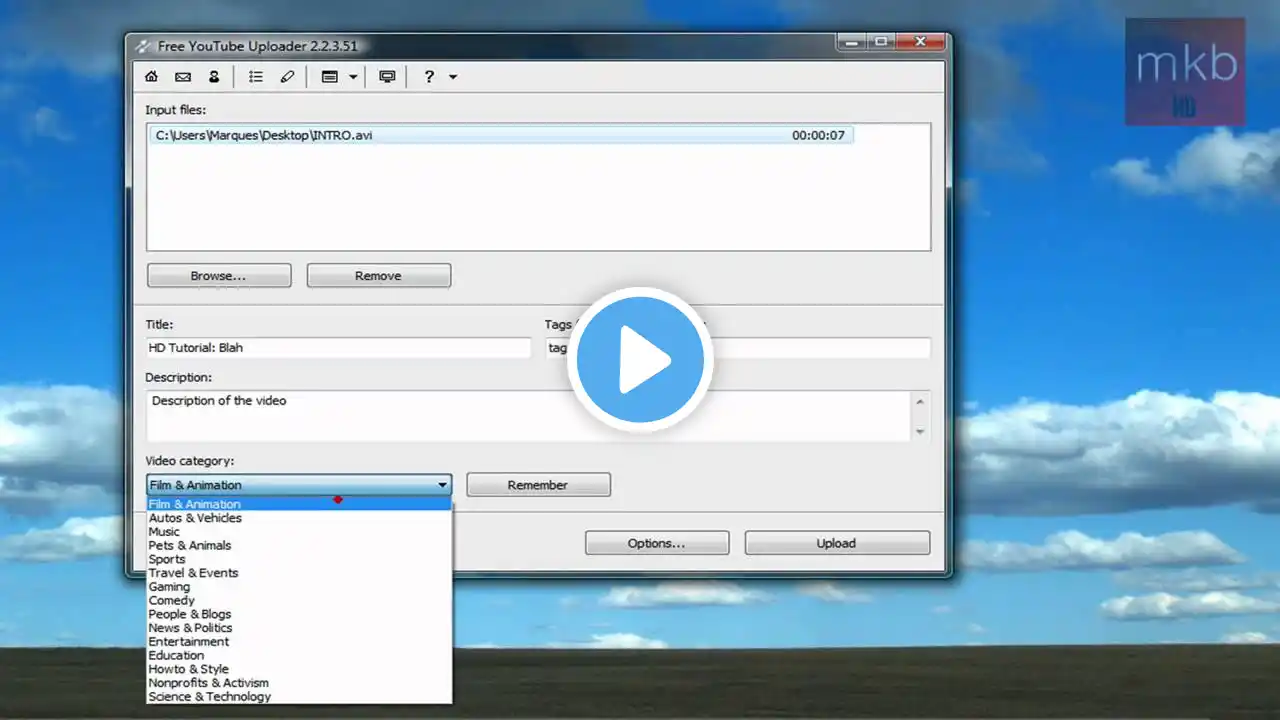Choose Science & Technology category
The width and height of the screenshot is (1280, 720).
coord(210,697)
